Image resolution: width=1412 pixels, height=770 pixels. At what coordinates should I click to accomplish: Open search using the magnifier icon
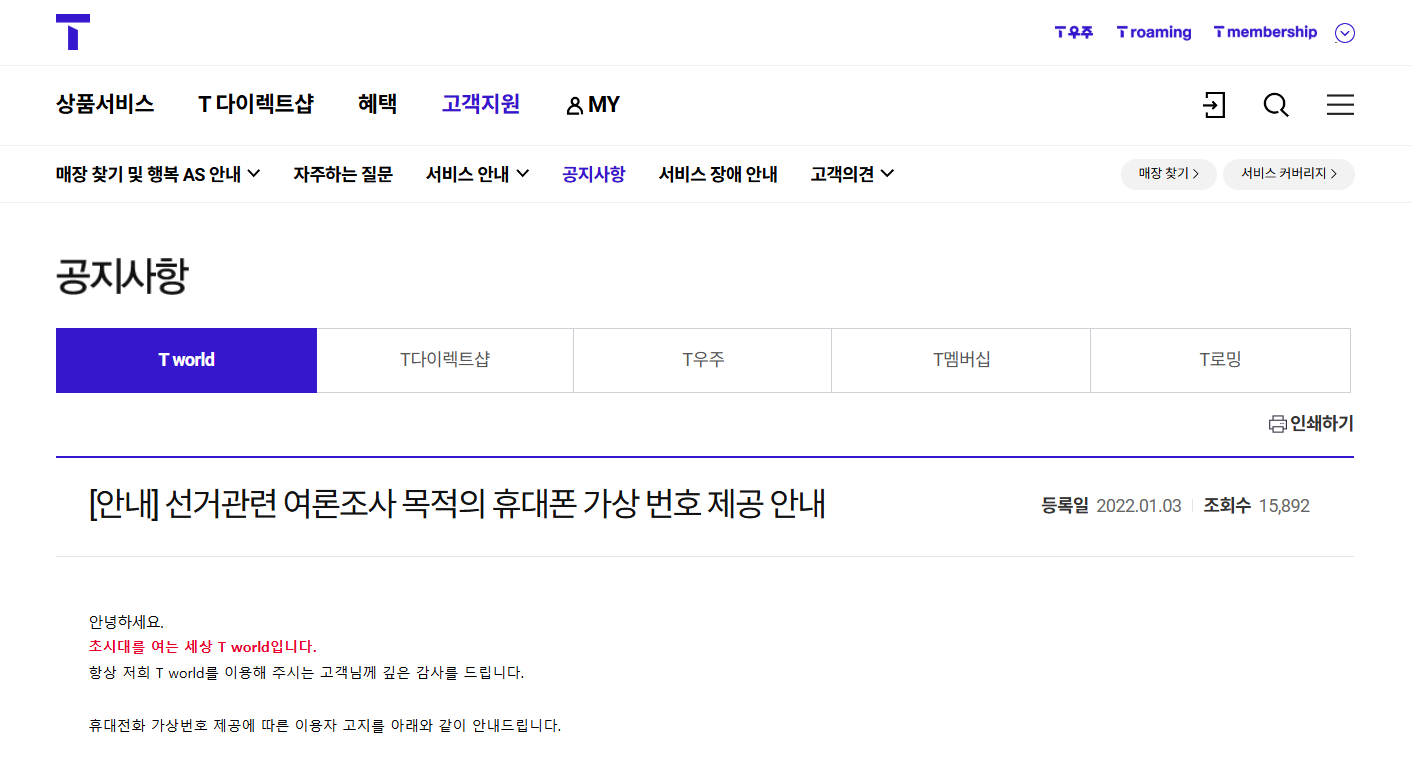pos(1276,104)
